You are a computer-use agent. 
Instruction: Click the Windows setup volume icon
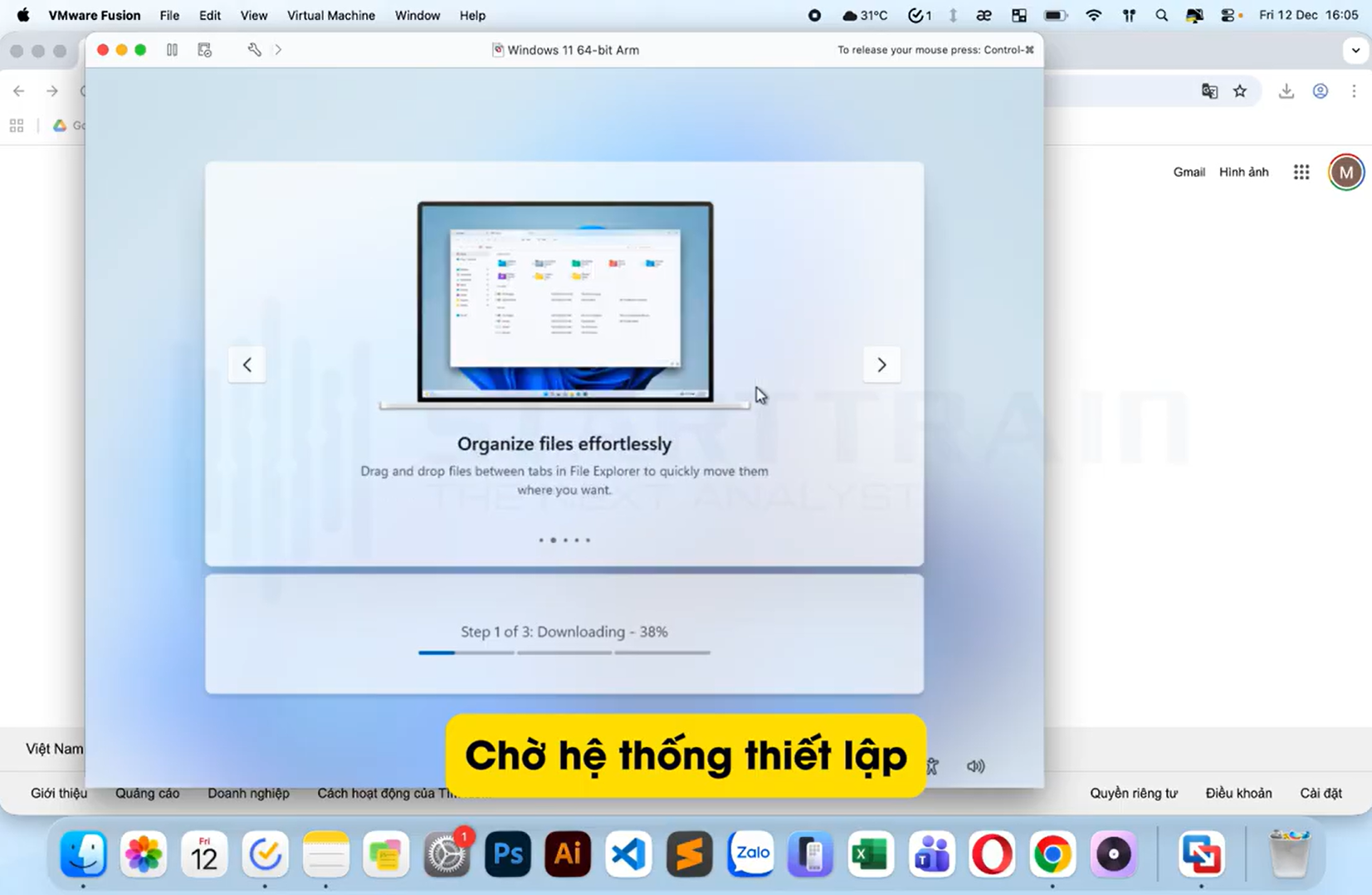[975, 766]
